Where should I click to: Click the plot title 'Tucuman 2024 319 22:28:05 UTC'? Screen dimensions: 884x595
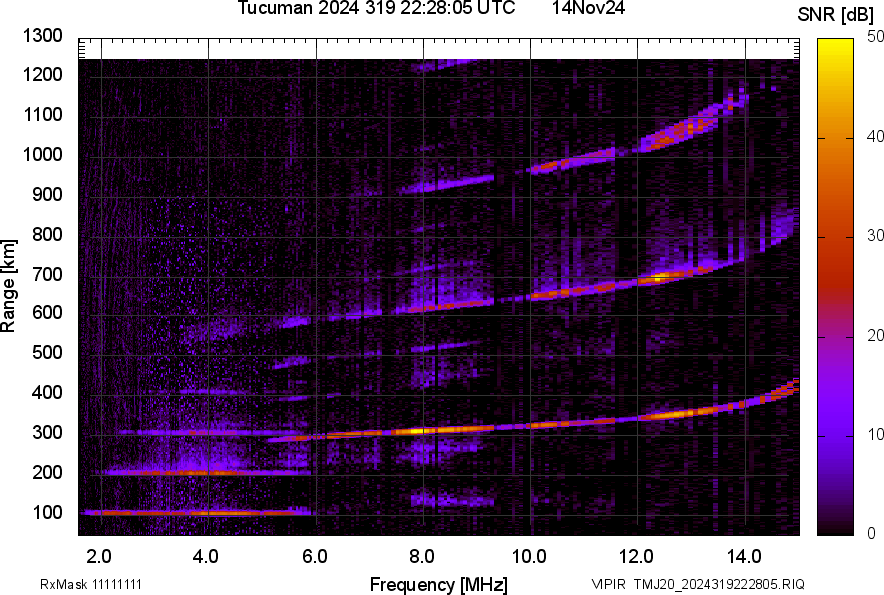click(376, 8)
